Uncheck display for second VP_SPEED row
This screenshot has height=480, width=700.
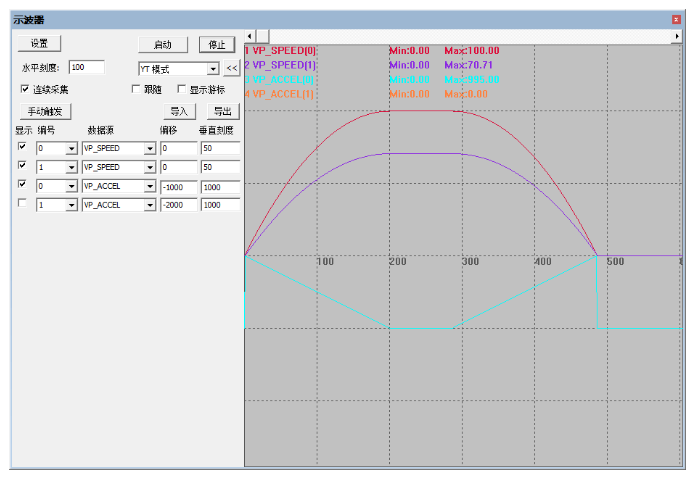pos(22,165)
